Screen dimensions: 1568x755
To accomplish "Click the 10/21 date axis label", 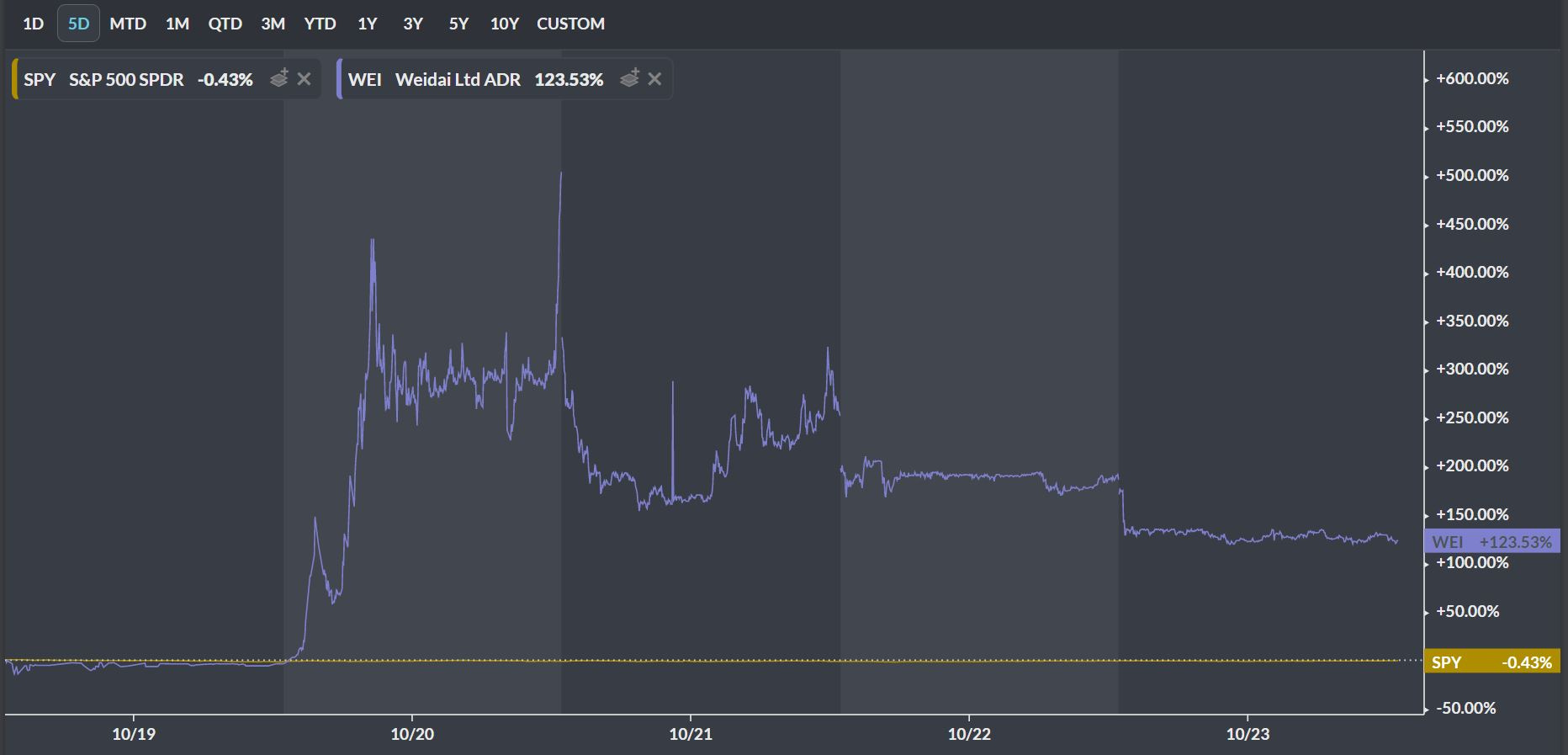I will 691,734.
